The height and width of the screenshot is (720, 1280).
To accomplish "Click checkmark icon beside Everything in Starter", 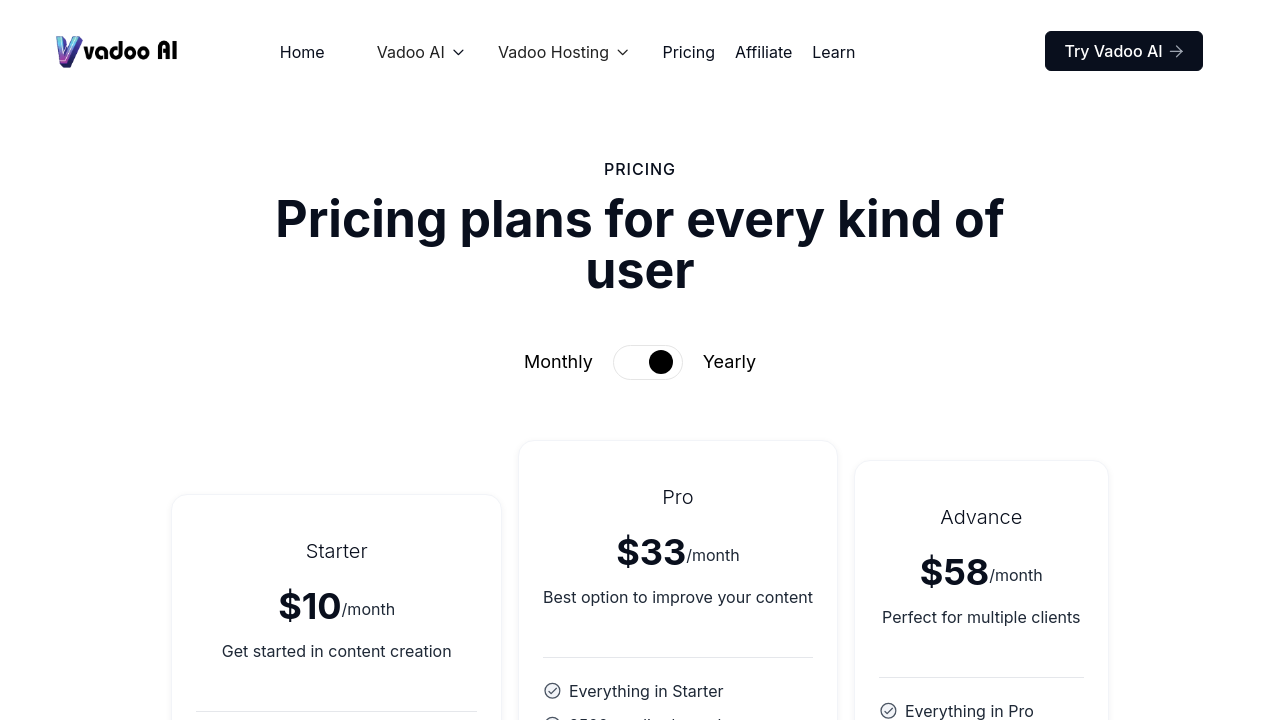I will point(552,691).
